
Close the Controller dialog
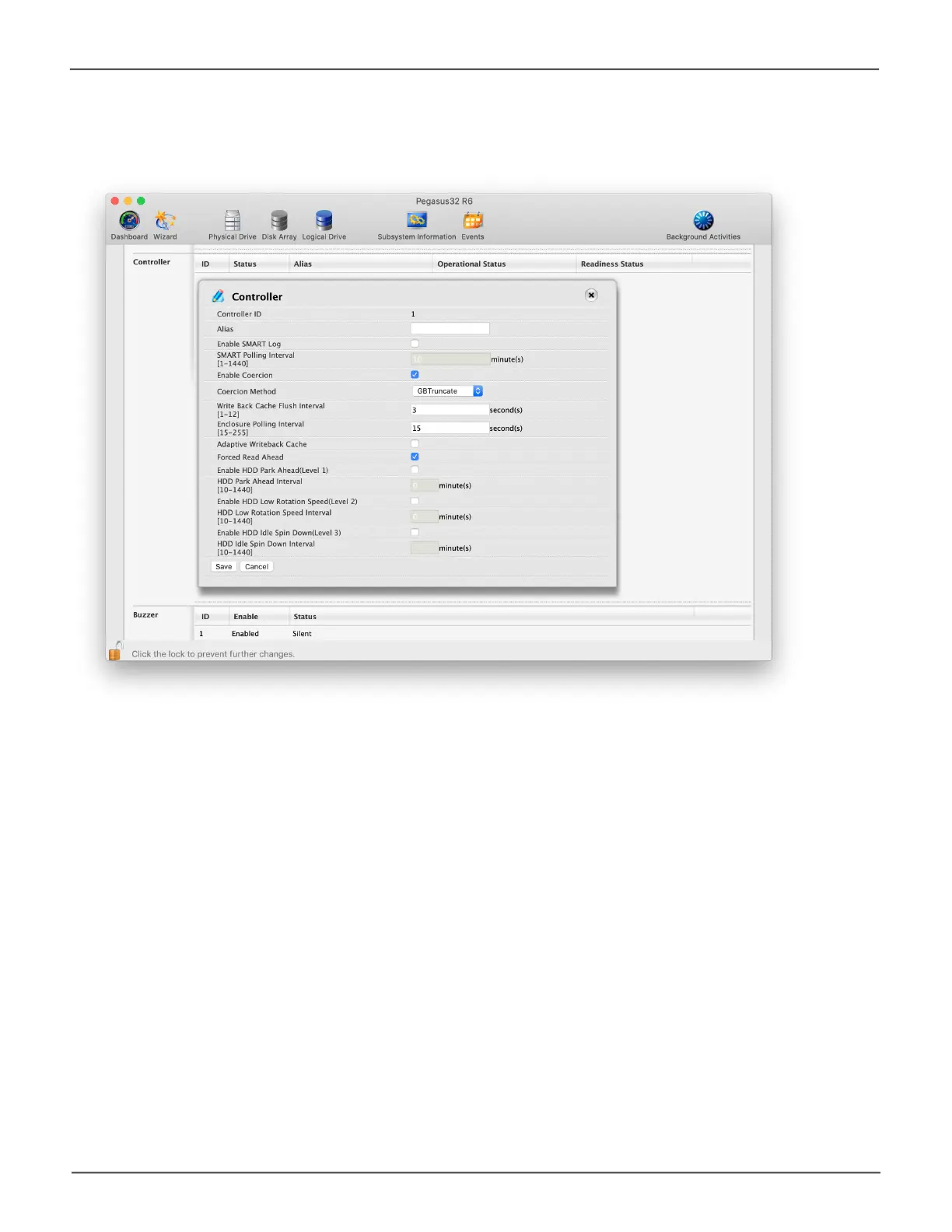click(x=591, y=295)
